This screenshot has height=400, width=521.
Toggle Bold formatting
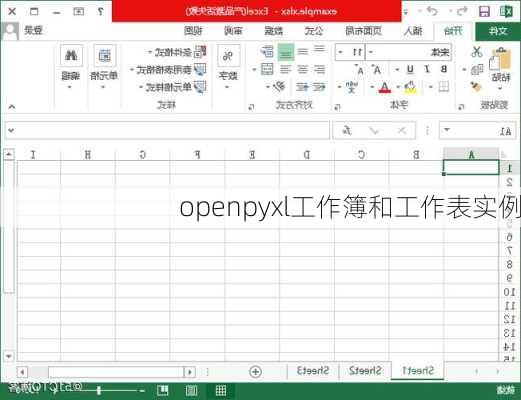coord(443,69)
